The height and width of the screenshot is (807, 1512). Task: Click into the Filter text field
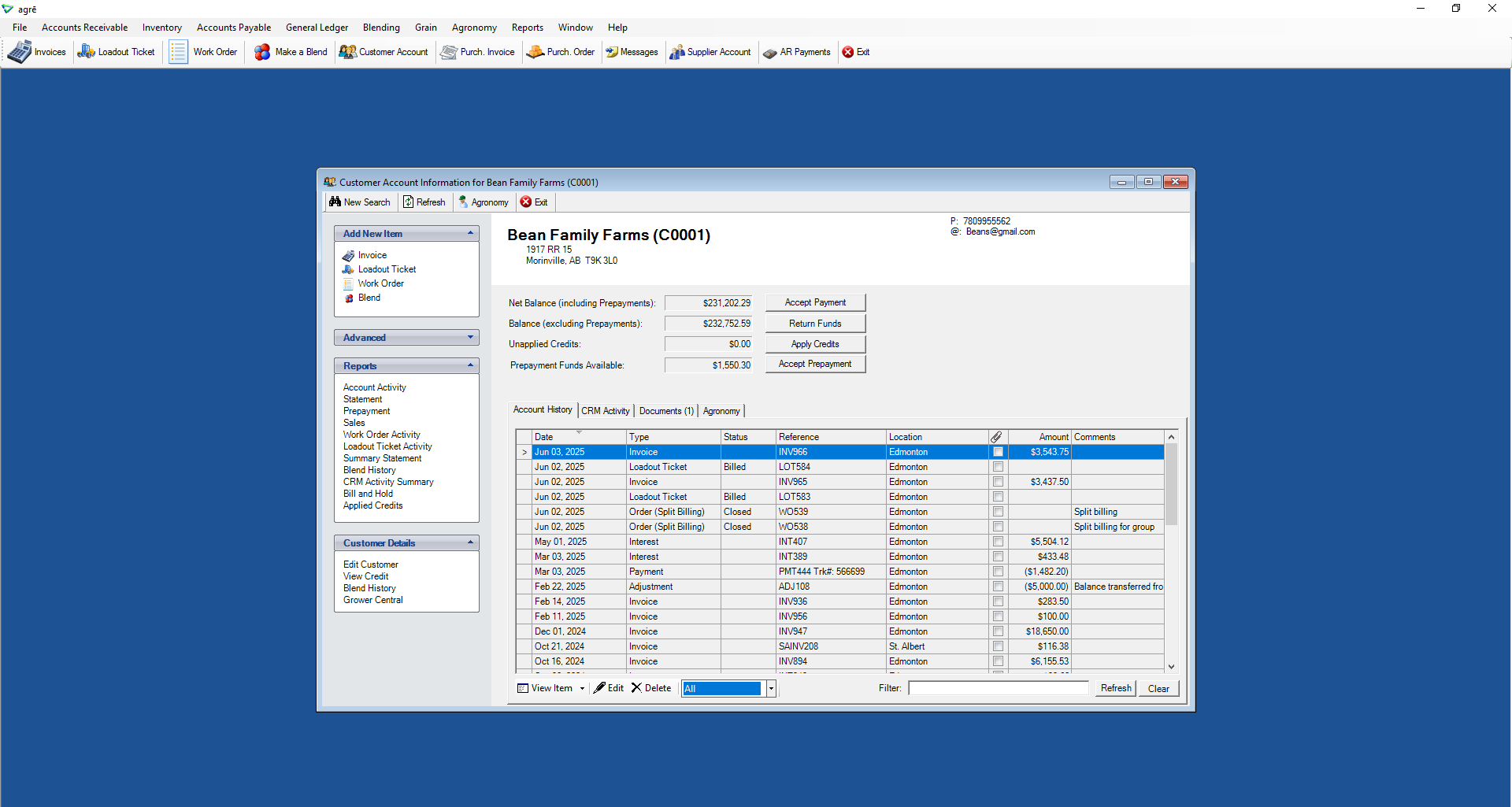click(998, 688)
